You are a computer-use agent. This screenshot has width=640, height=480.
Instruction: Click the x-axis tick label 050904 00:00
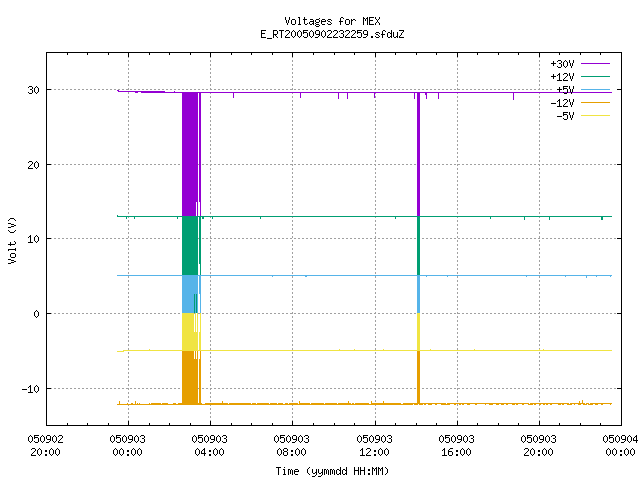pyautogui.click(x=620, y=445)
